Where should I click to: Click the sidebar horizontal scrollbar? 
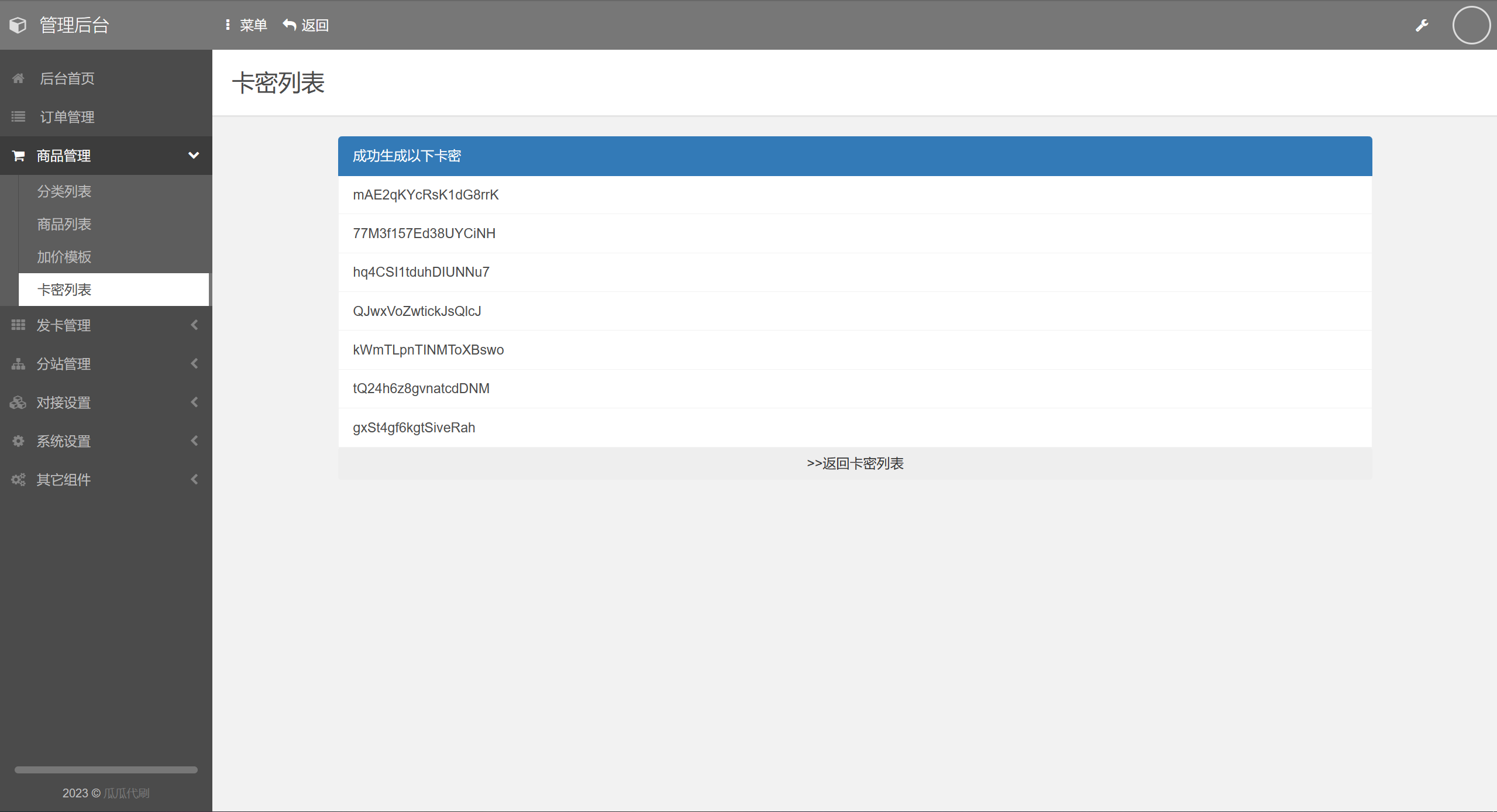pyautogui.click(x=106, y=770)
